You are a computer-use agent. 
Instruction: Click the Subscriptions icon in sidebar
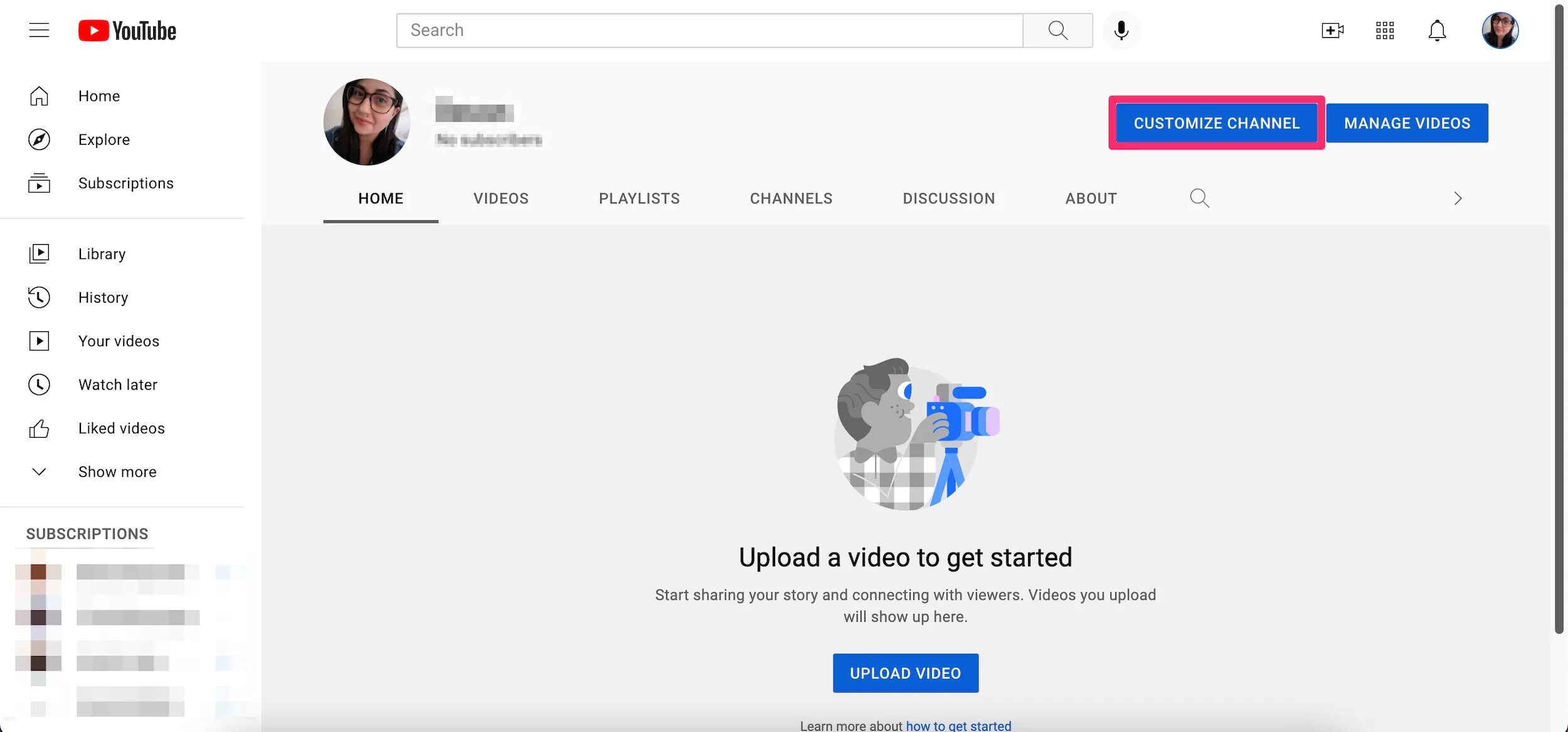(x=39, y=183)
